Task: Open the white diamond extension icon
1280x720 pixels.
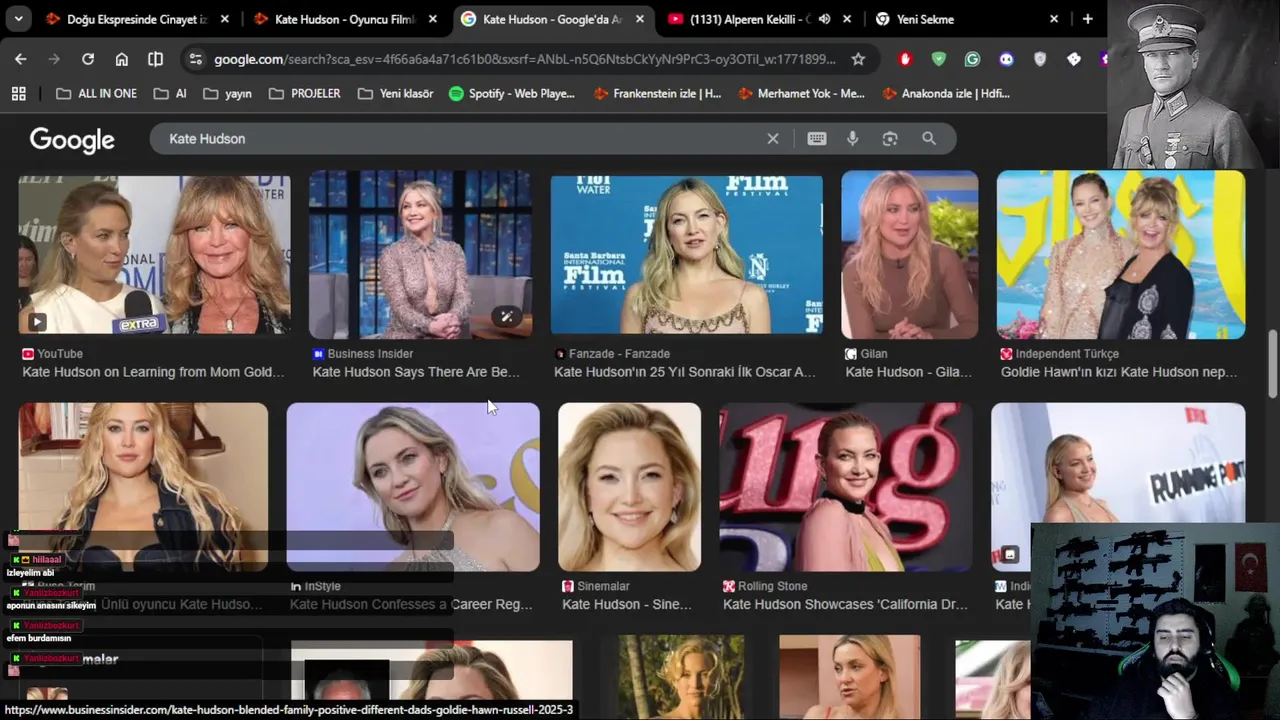Action: [x=1074, y=59]
